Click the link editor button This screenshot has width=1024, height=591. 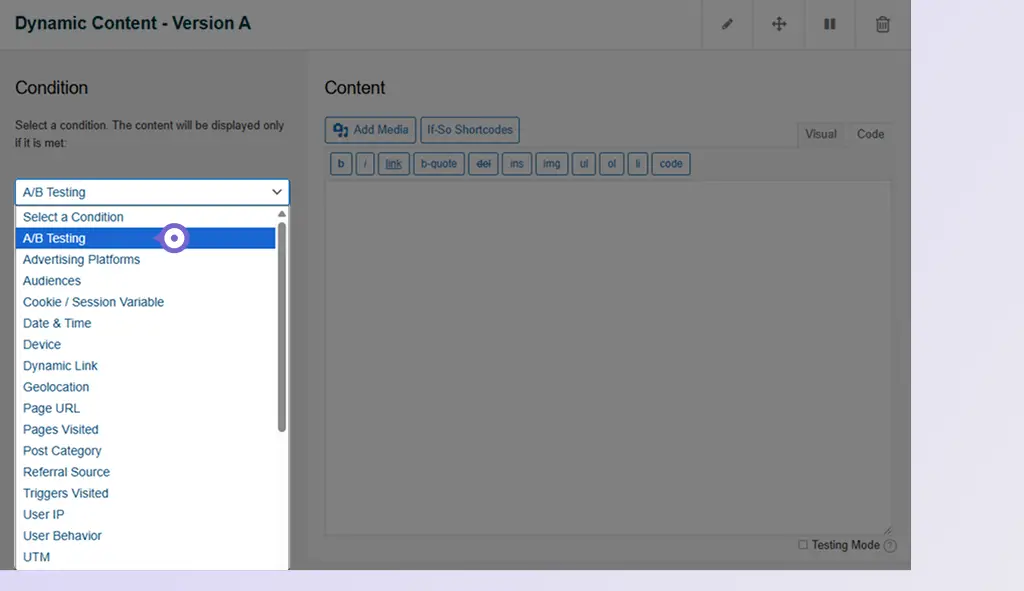click(393, 164)
